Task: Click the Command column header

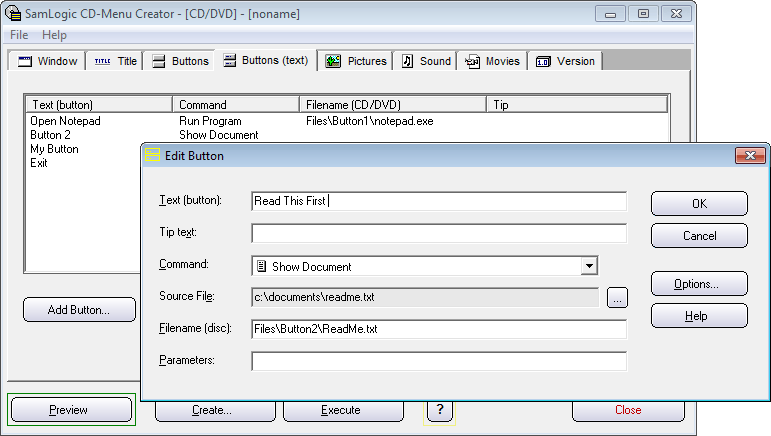Action: (x=236, y=105)
